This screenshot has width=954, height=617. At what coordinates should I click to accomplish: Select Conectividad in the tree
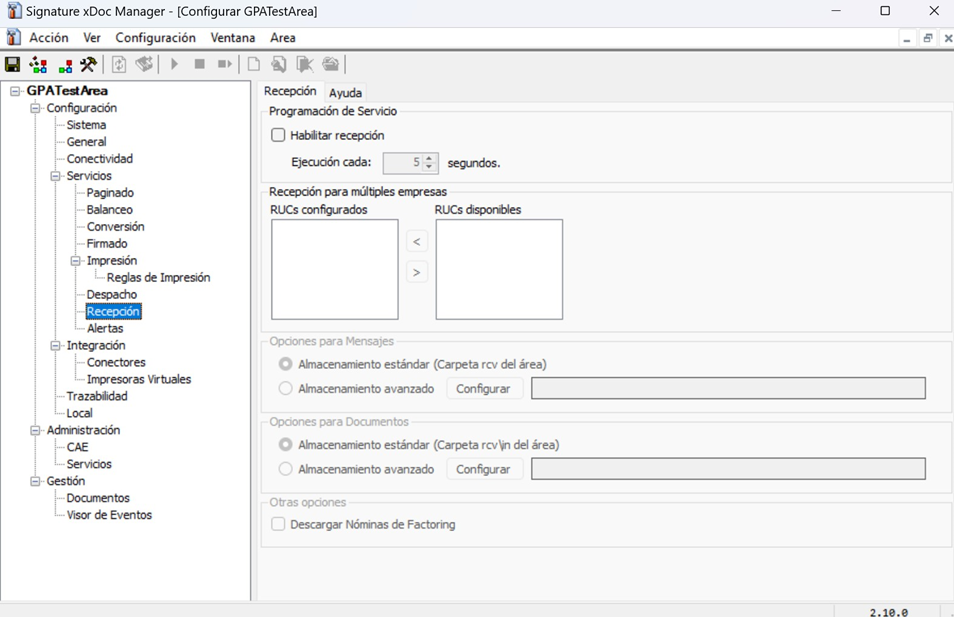pos(100,159)
